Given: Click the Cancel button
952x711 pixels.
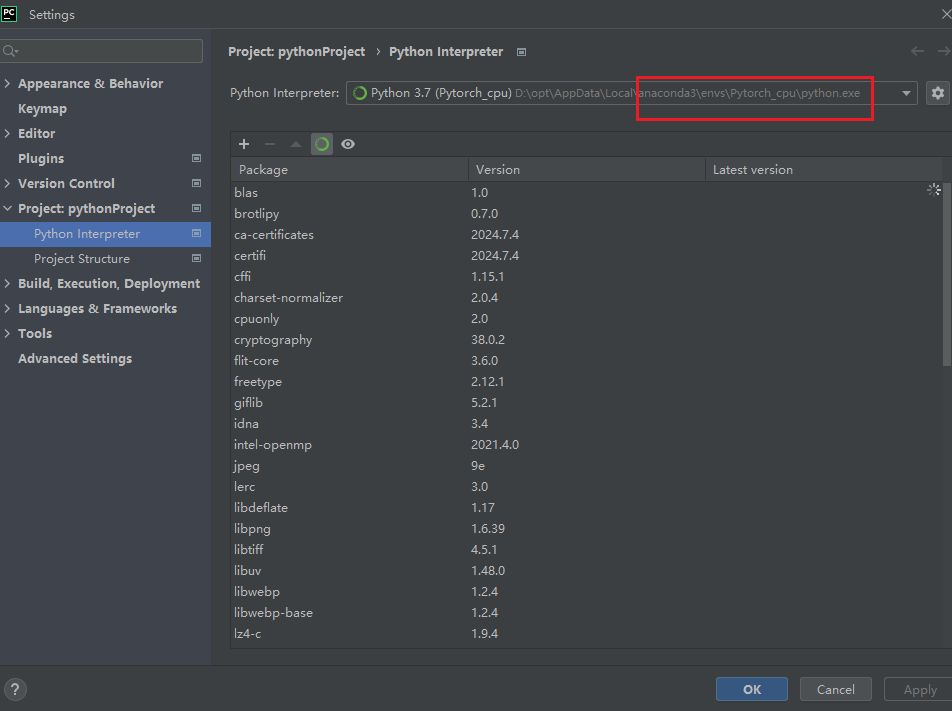Looking at the screenshot, I should 835,689.
